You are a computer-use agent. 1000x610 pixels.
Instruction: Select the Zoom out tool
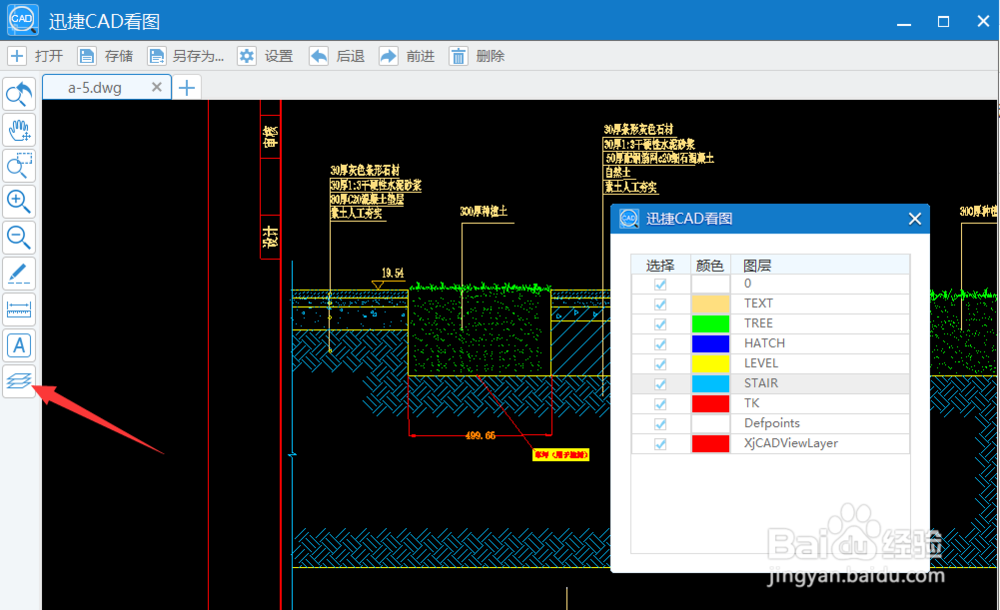[19, 237]
